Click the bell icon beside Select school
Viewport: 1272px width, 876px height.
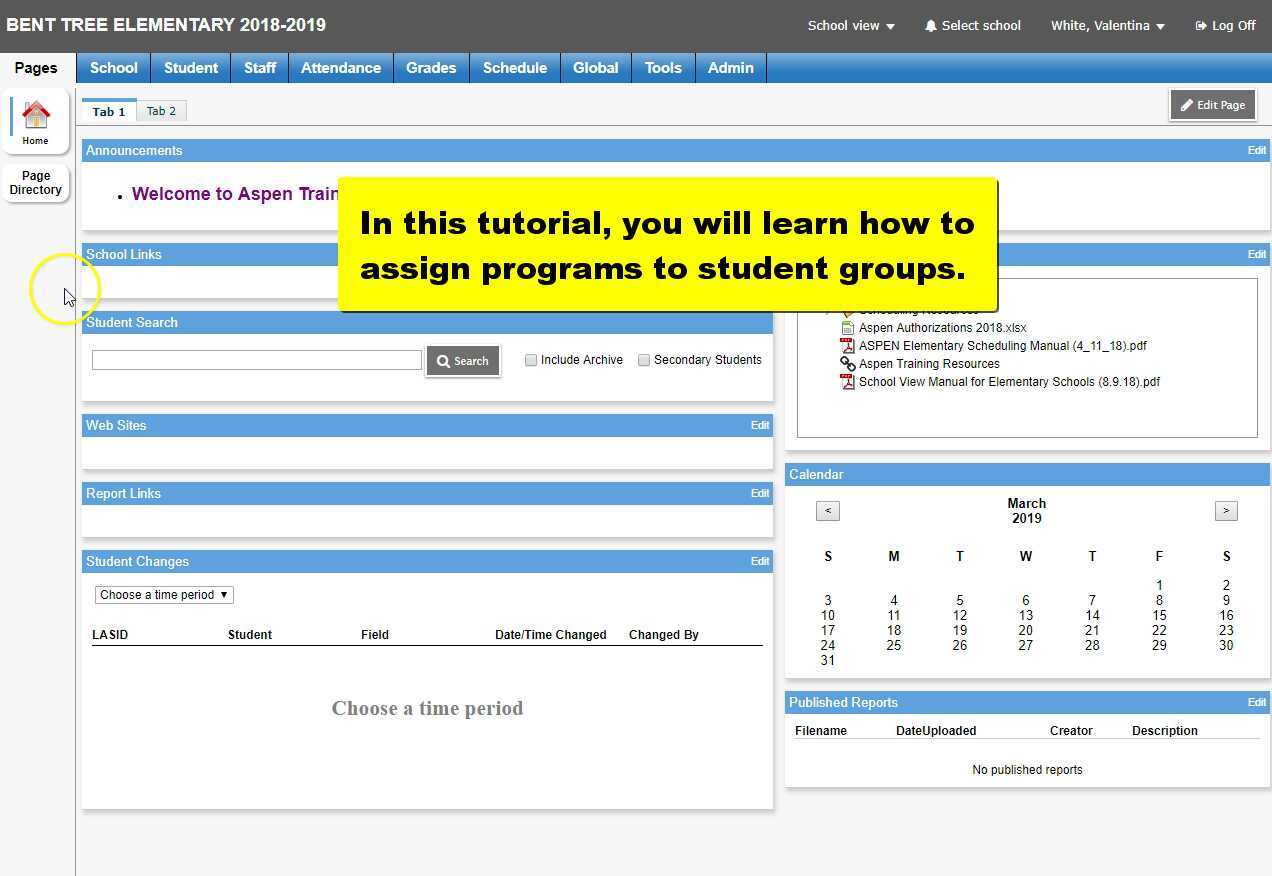click(x=930, y=25)
